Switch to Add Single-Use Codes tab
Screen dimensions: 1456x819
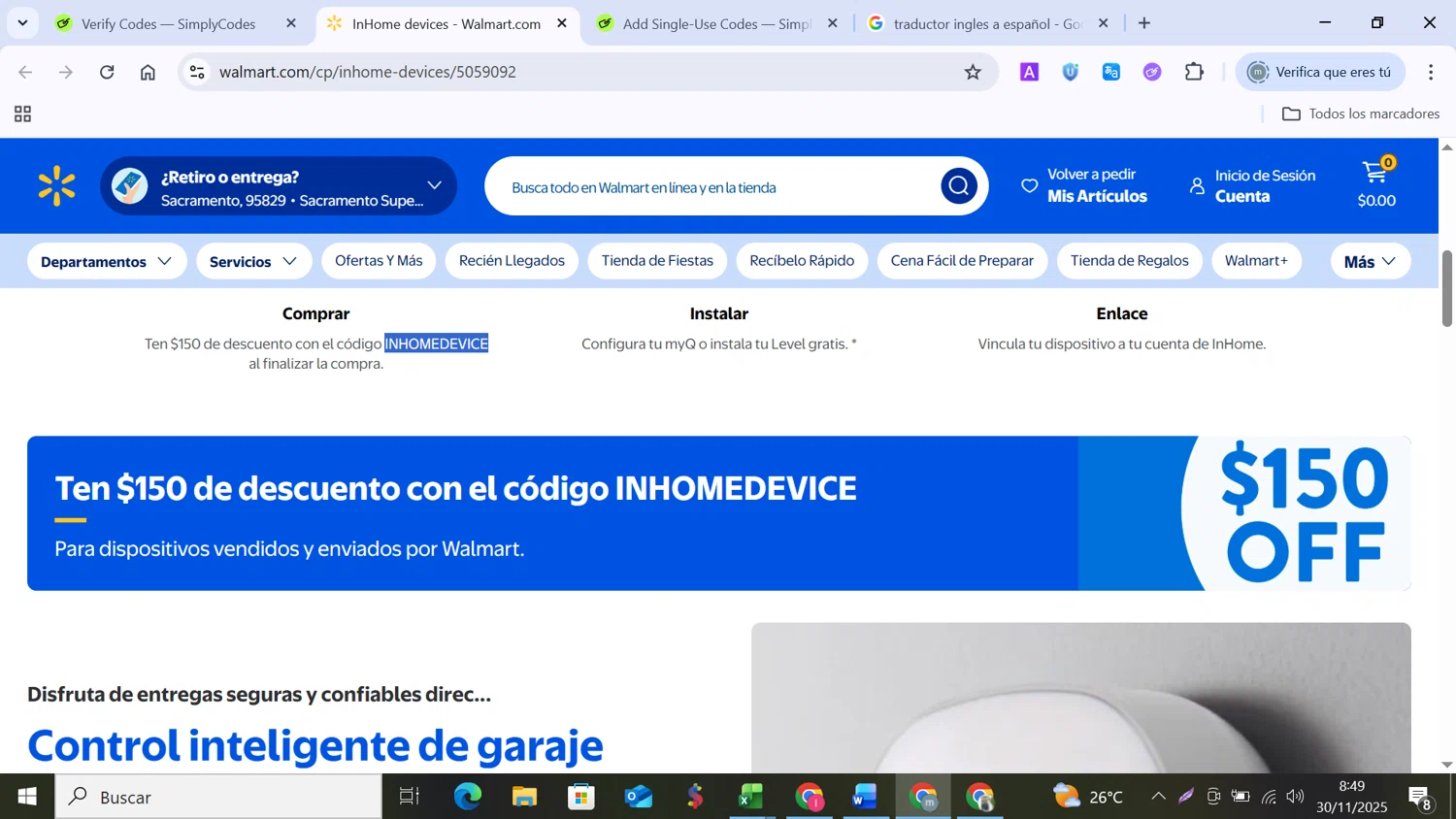(716, 23)
